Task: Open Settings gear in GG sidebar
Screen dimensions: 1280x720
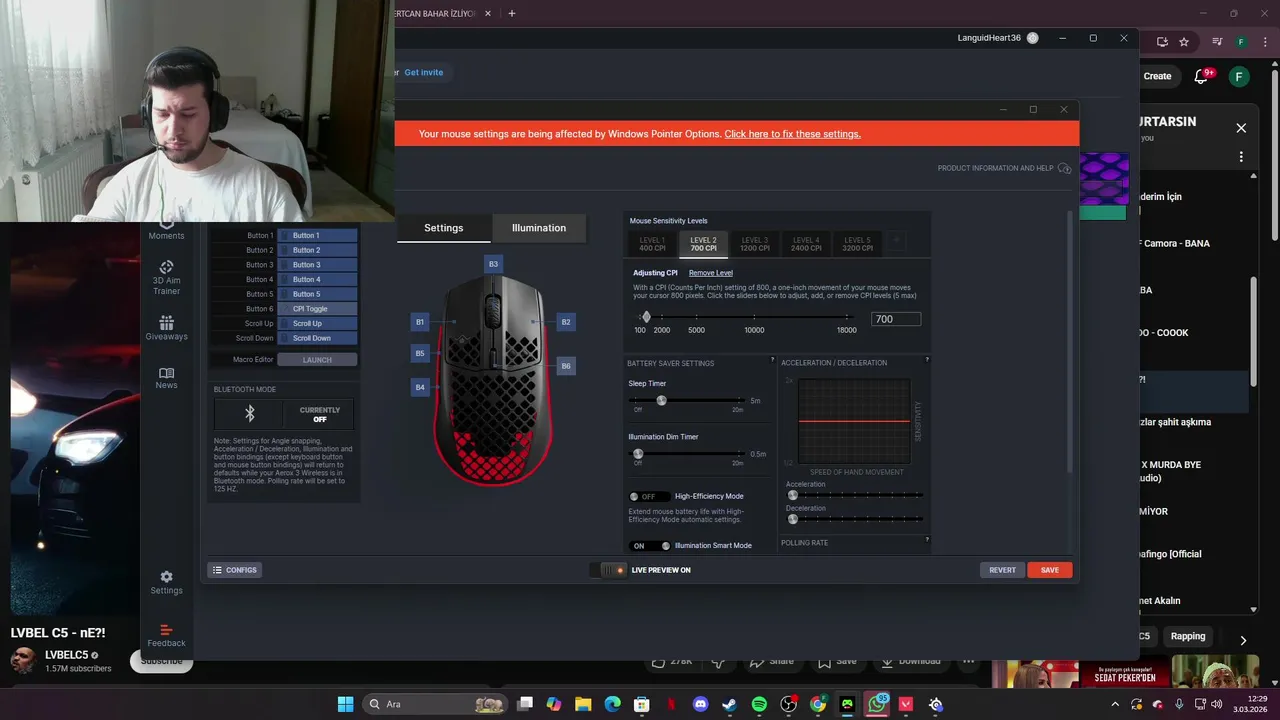Action: coord(166,582)
